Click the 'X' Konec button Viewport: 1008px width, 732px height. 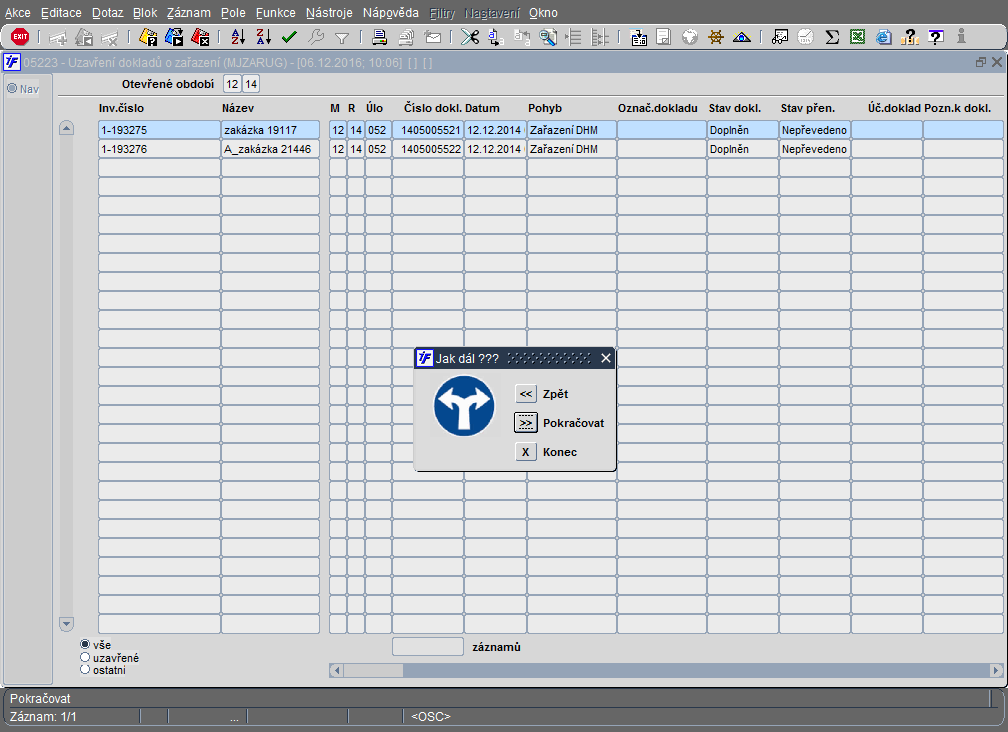click(526, 452)
